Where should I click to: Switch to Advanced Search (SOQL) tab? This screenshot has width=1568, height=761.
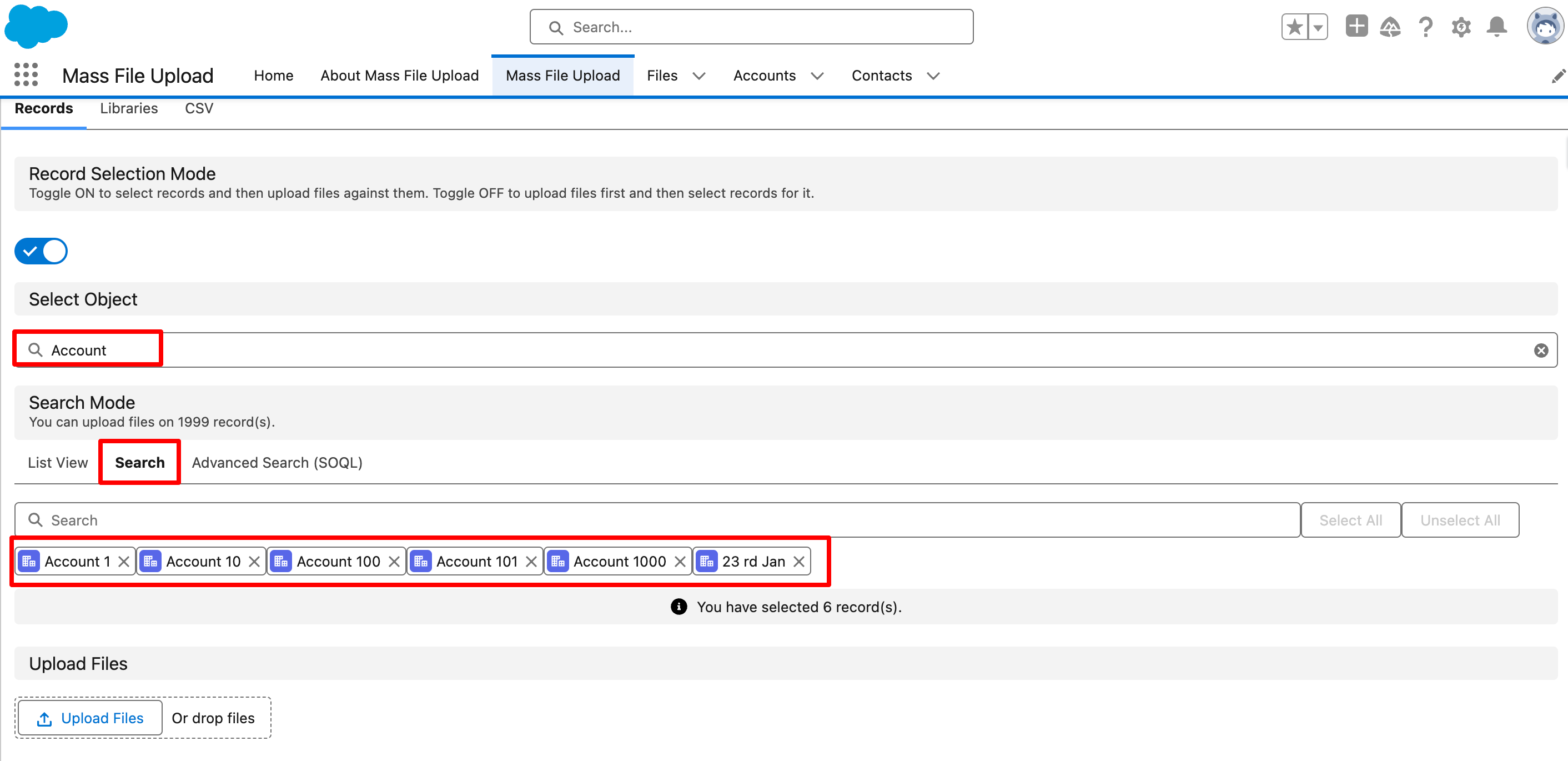[x=277, y=463]
